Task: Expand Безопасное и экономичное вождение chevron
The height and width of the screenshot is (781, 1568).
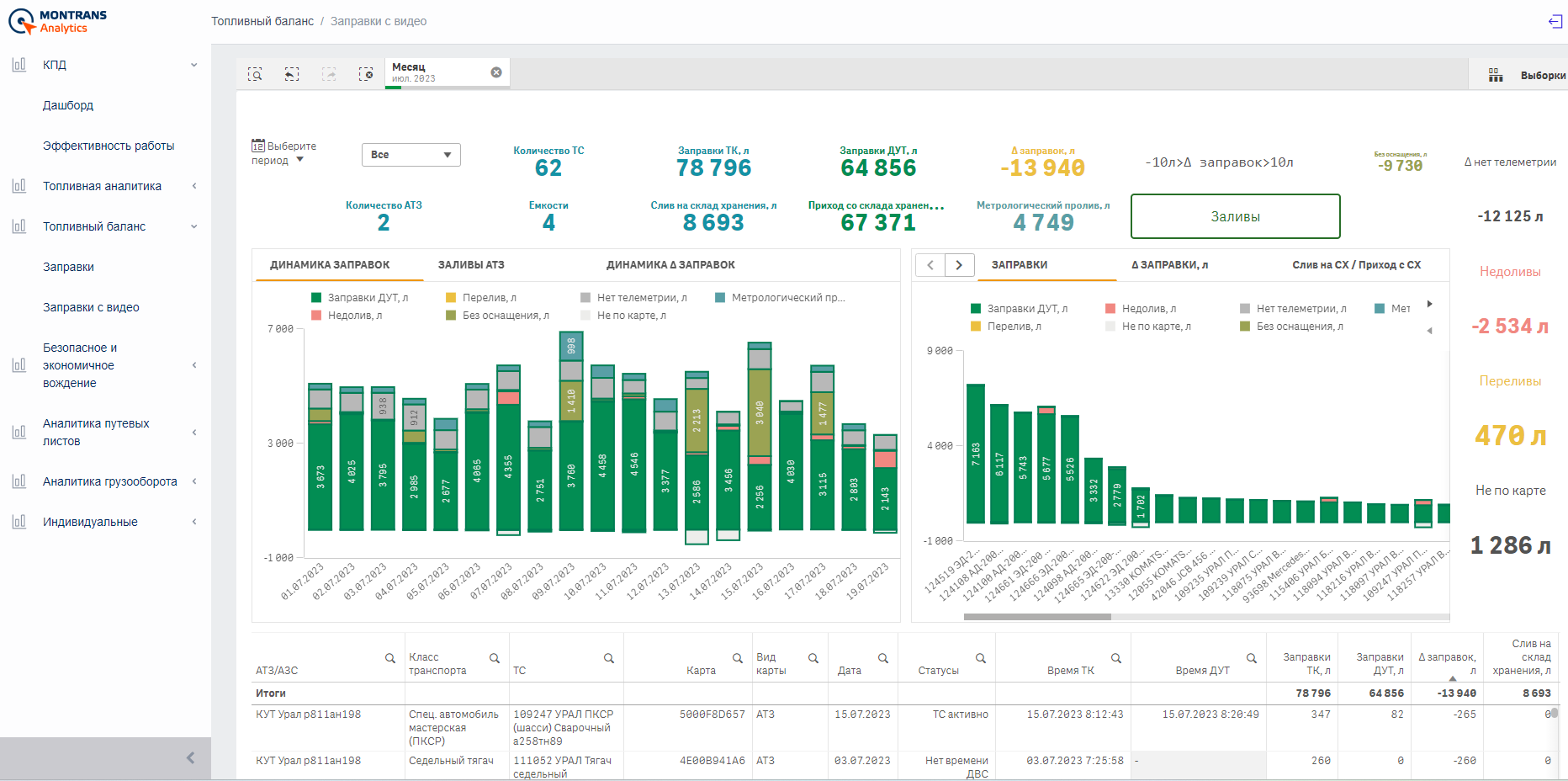Action: [x=194, y=365]
